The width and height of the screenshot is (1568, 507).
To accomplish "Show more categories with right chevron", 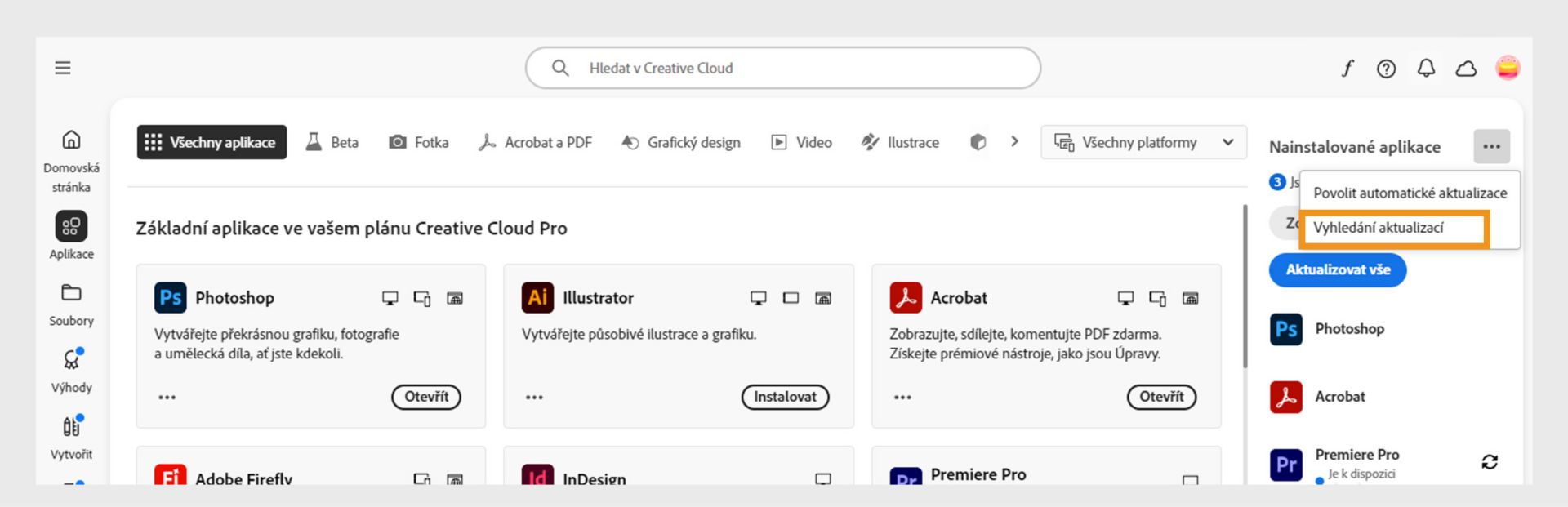I will pos(1014,141).
